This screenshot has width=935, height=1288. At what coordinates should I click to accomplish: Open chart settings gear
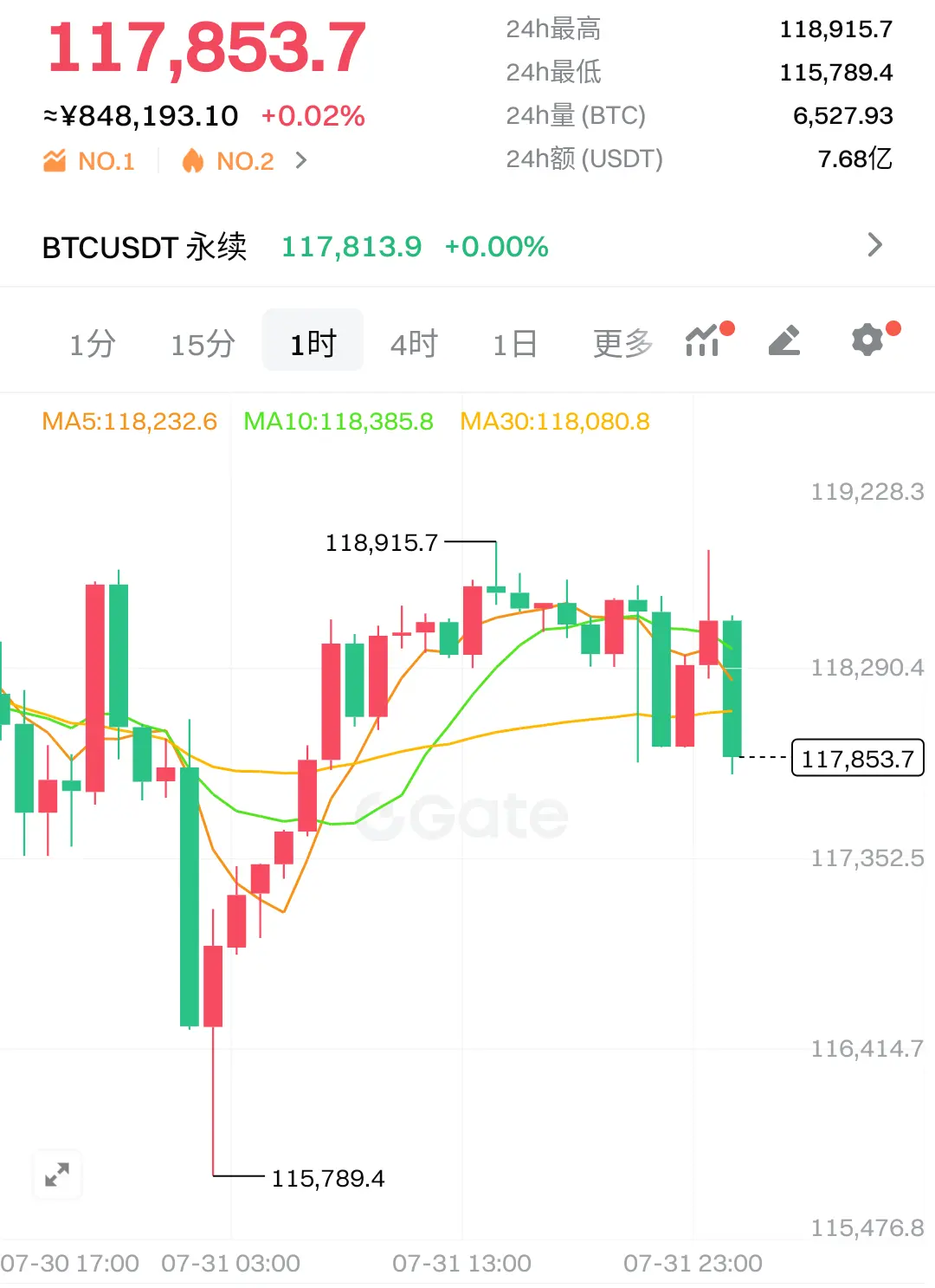click(868, 340)
